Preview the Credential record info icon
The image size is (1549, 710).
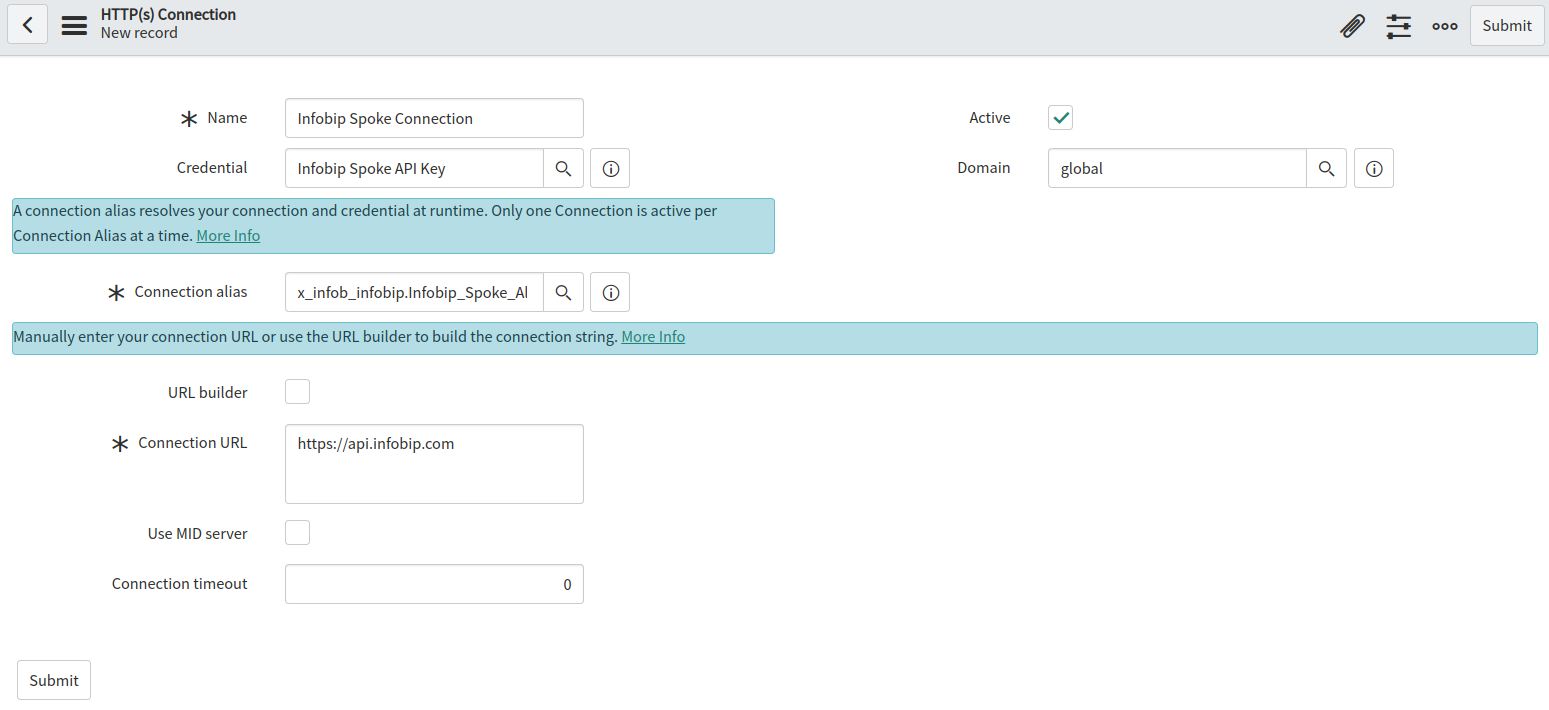pos(610,169)
